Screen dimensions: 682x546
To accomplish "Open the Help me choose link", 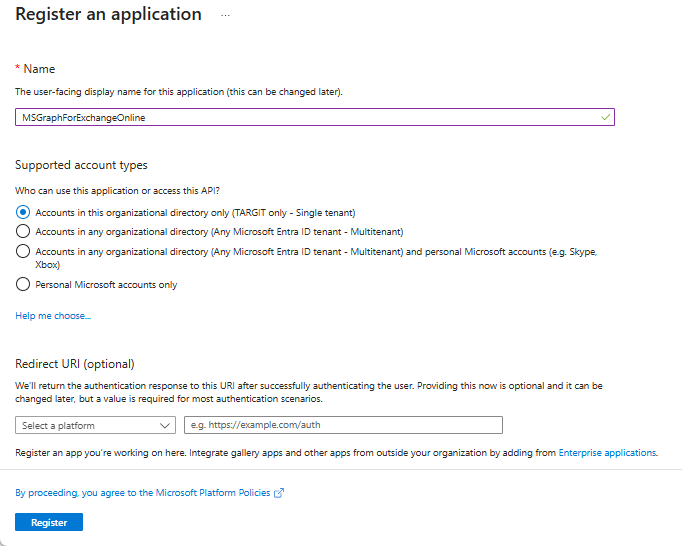I will coord(53,316).
